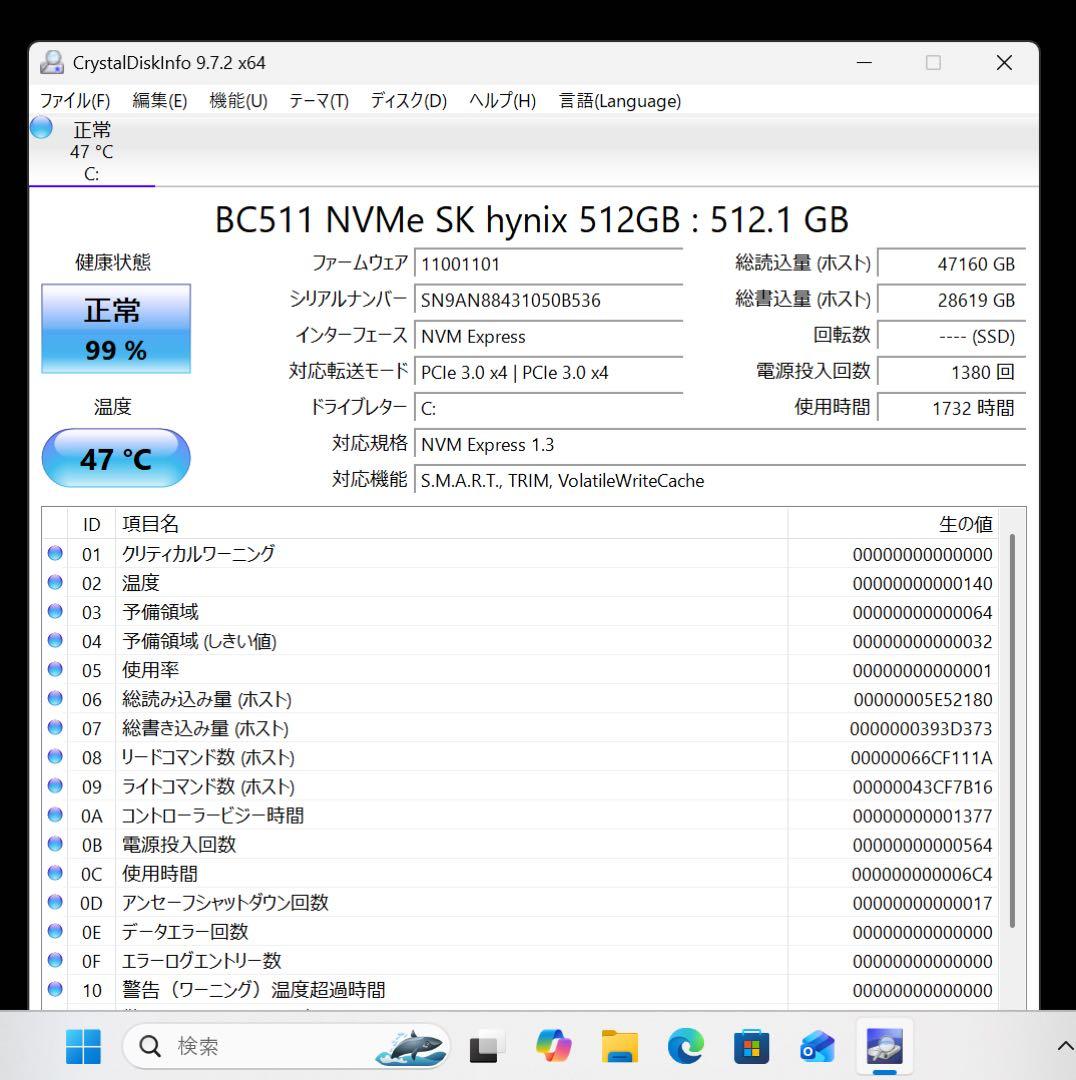
Task: Click status orb for 09 ライトコマンド数
Action: coord(55,786)
